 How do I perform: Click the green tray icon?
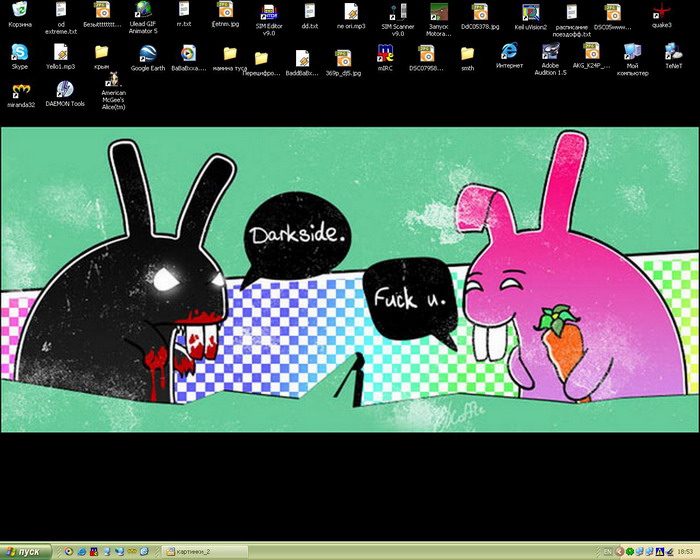[630, 552]
